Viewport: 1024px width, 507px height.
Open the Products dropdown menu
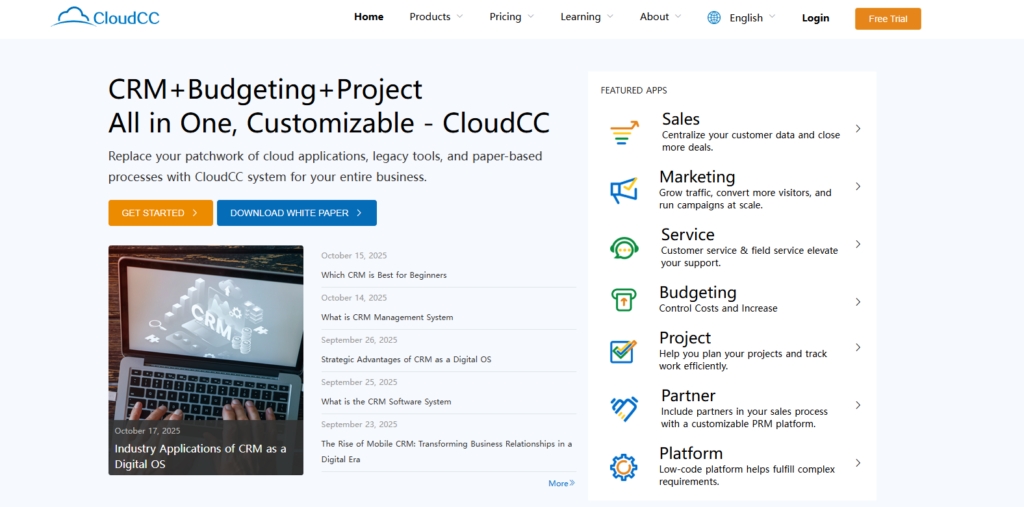coord(436,17)
